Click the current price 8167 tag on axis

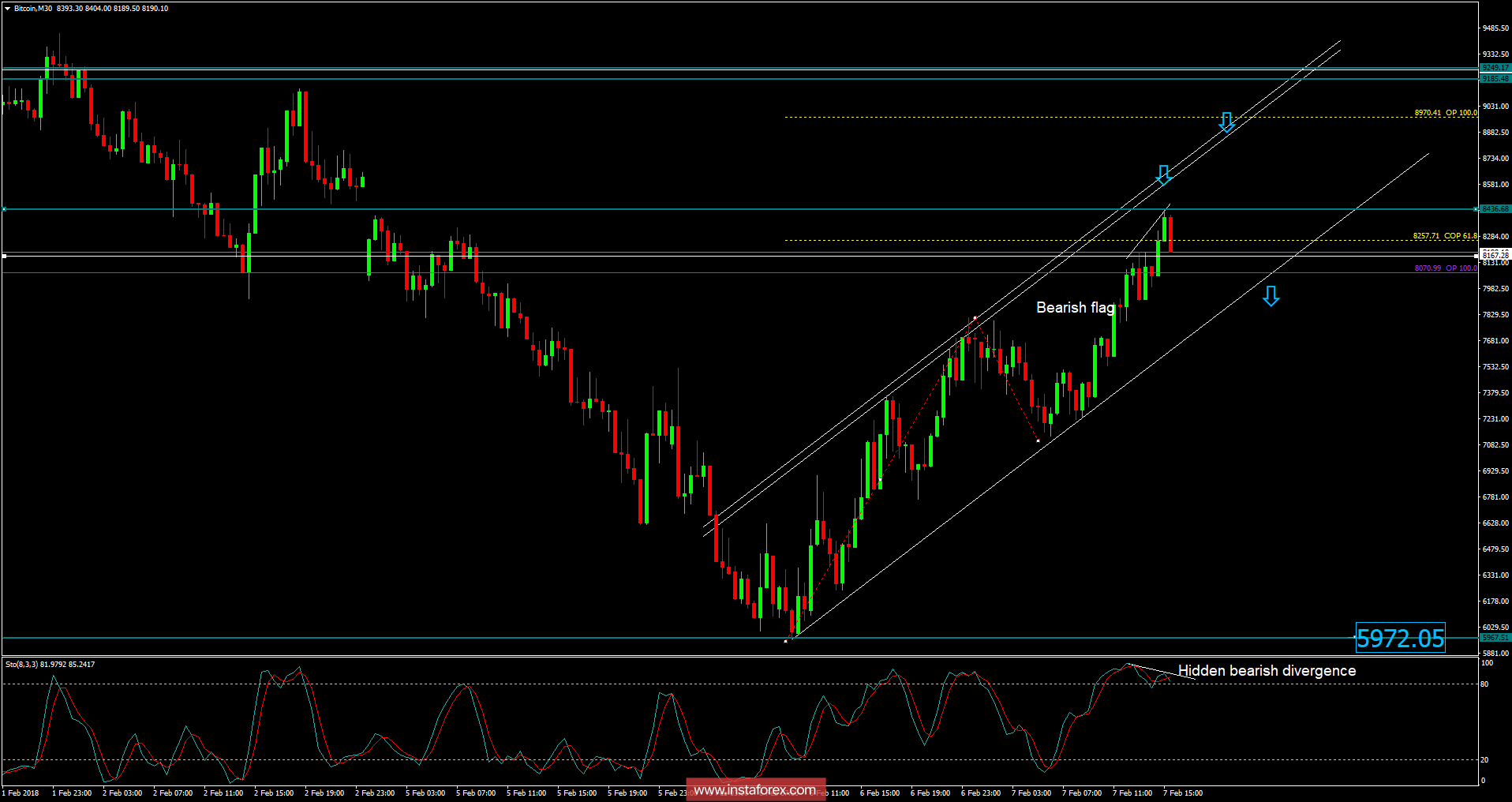(x=1495, y=254)
